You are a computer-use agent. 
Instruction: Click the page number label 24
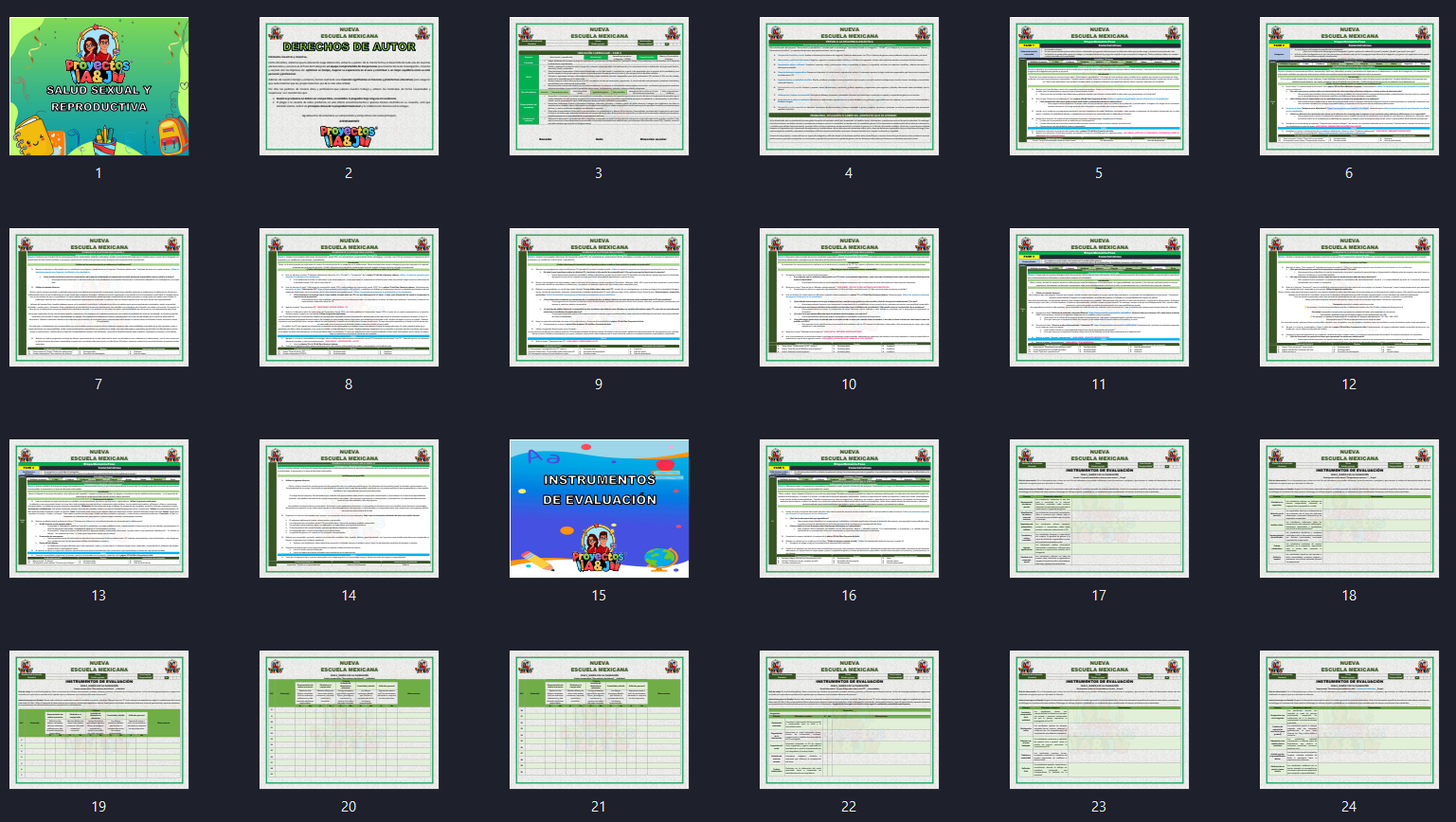(1349, 807)
